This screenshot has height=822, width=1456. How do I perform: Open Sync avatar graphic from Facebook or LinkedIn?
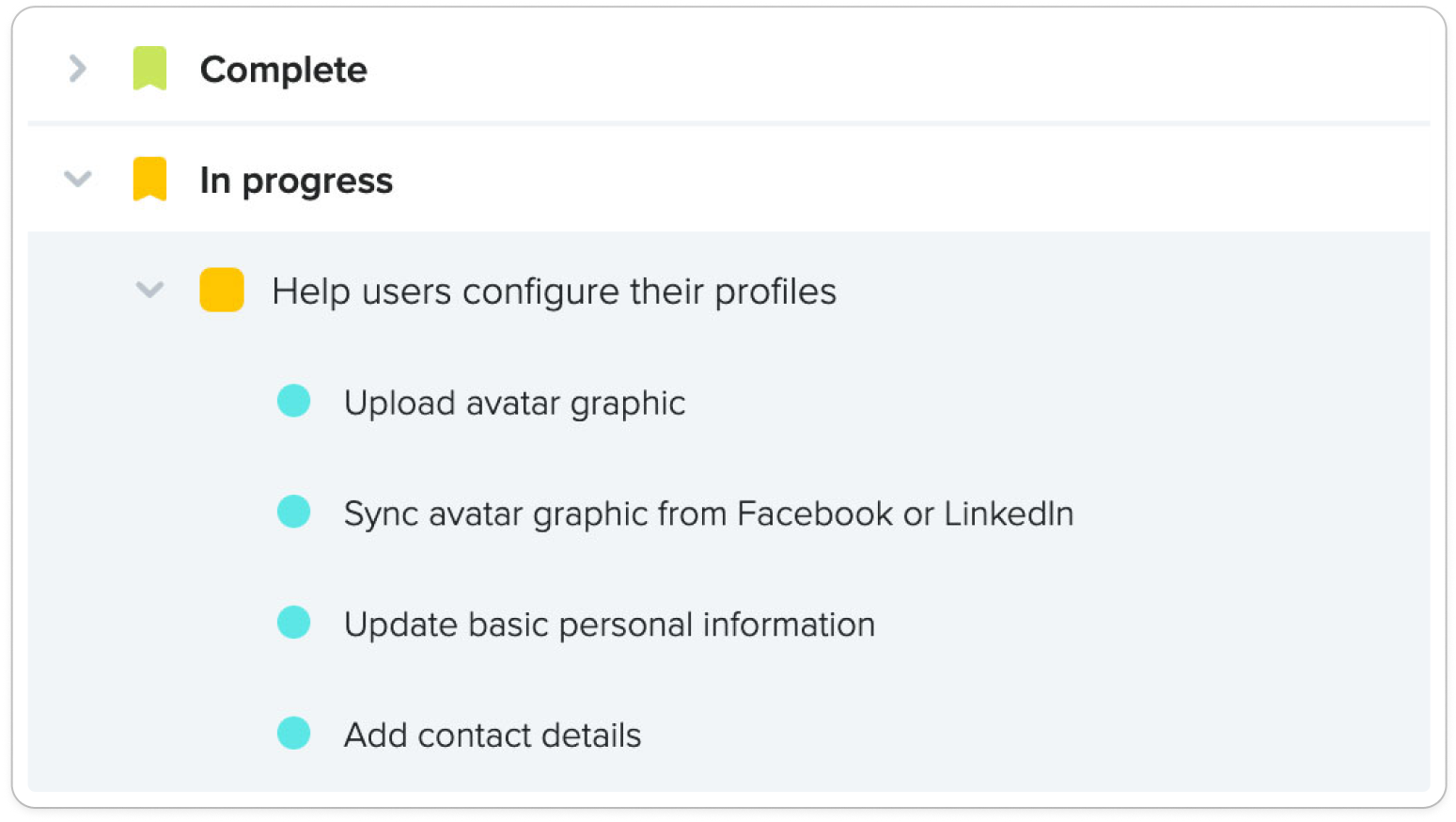(709, 514)
